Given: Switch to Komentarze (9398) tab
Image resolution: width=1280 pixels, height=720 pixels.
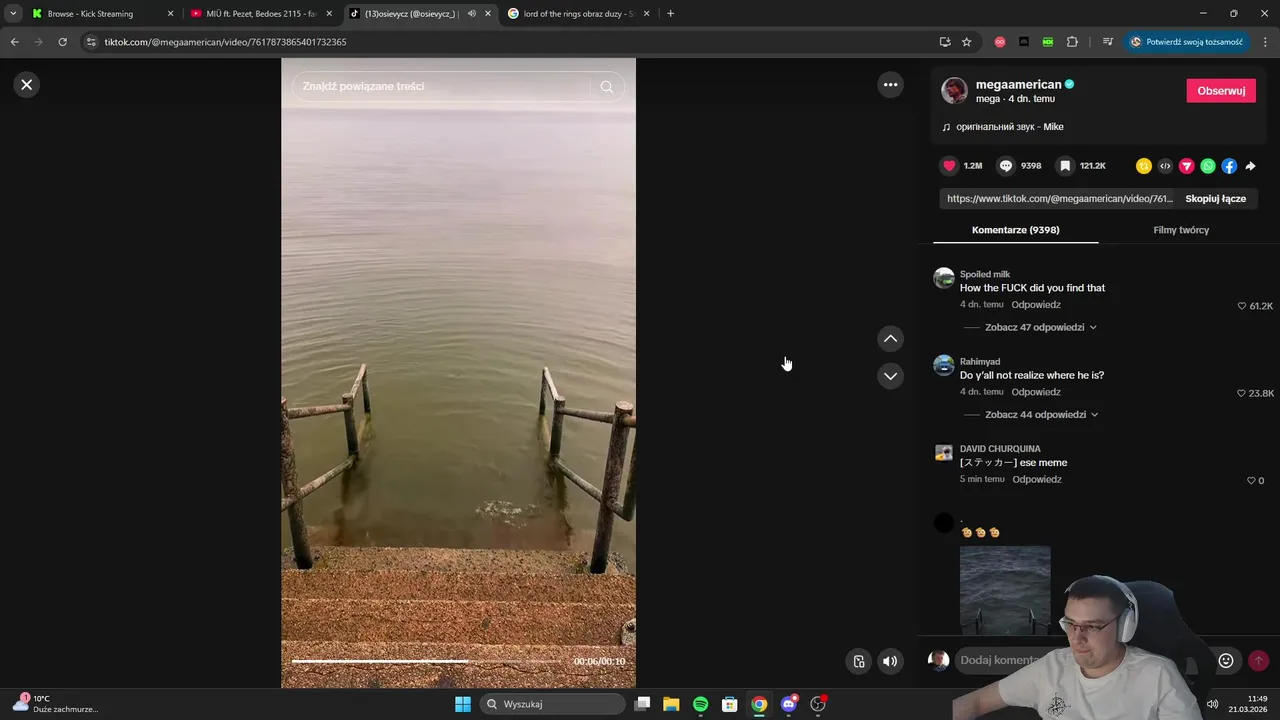Looking at the screenshot, I should pyautogui.click(x=1015, y=230).
